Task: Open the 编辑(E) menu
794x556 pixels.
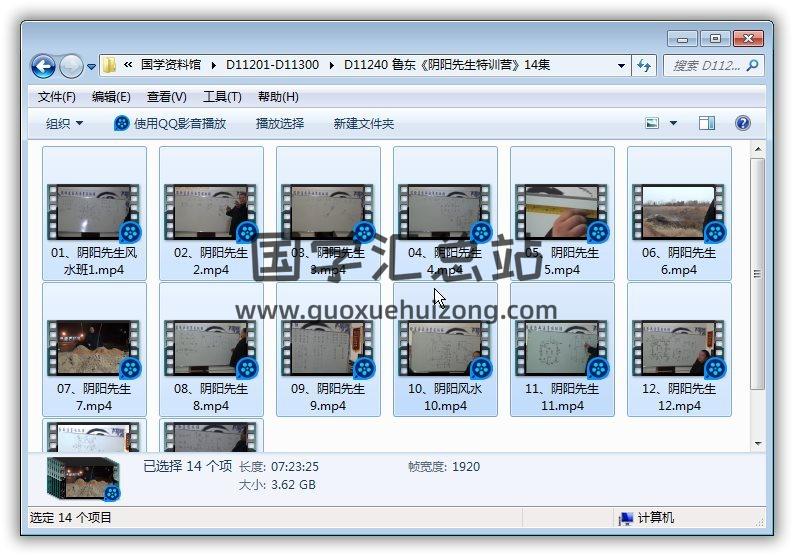Action: (x=111, y=97)
